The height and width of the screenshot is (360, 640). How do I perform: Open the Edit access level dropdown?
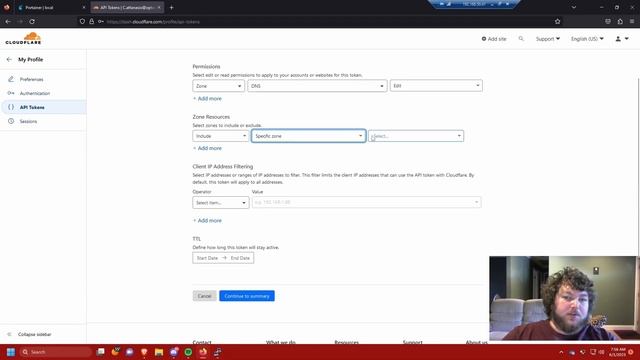point(436,86)
